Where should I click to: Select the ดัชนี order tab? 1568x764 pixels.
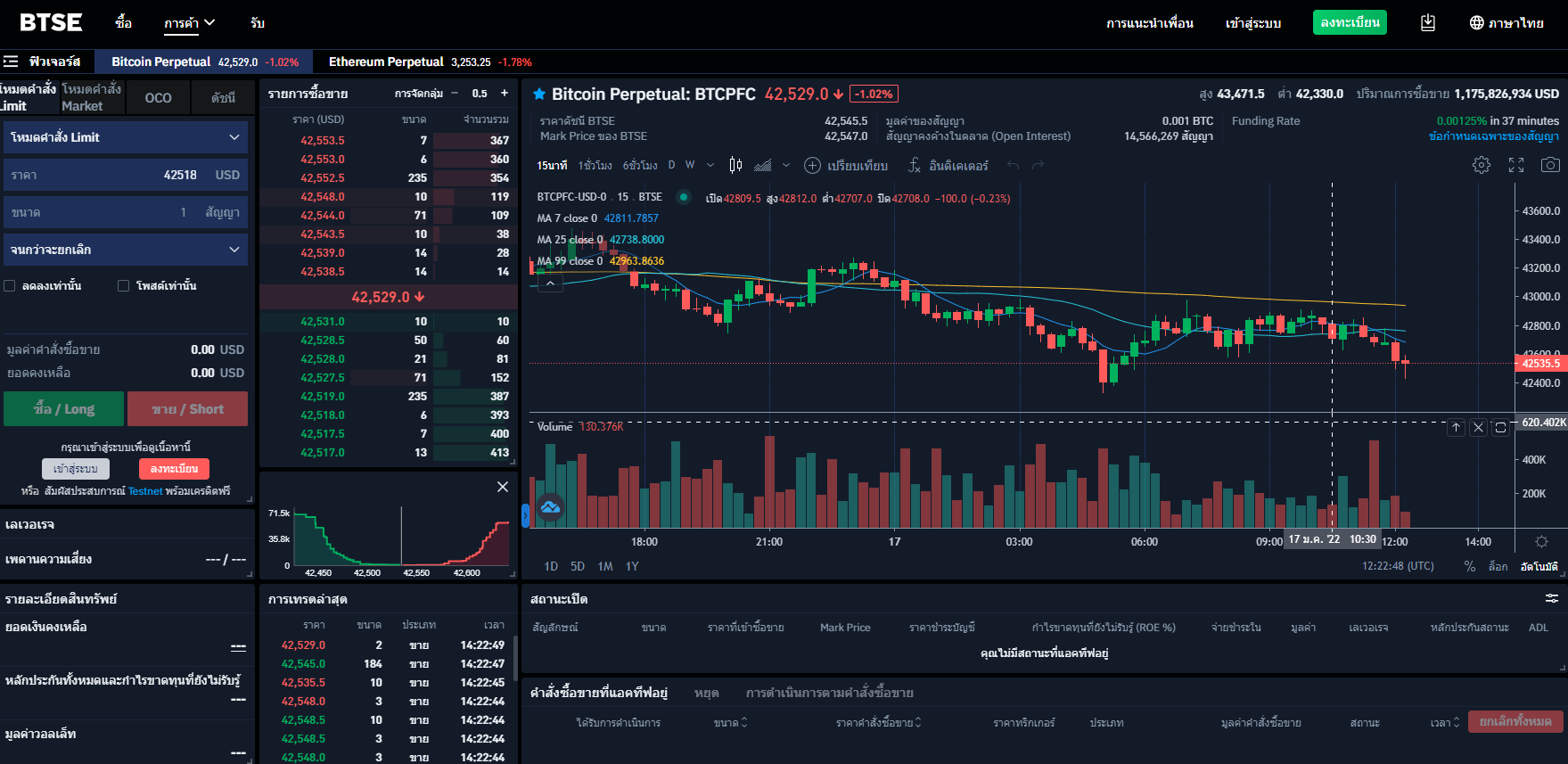coord(223,97)
